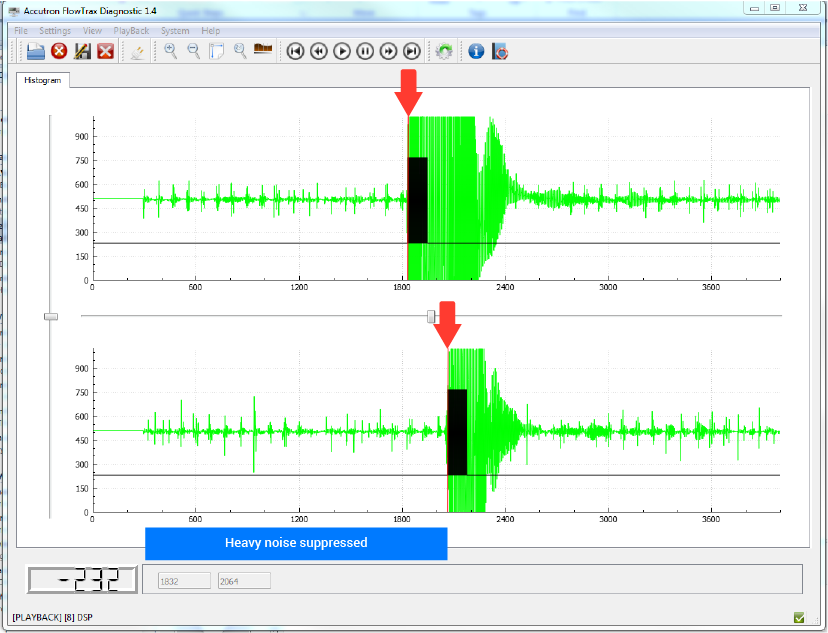The height and width of the screenshot is (633, 828).
Task: Open the PlayBack menu
Action: [131, 31]
